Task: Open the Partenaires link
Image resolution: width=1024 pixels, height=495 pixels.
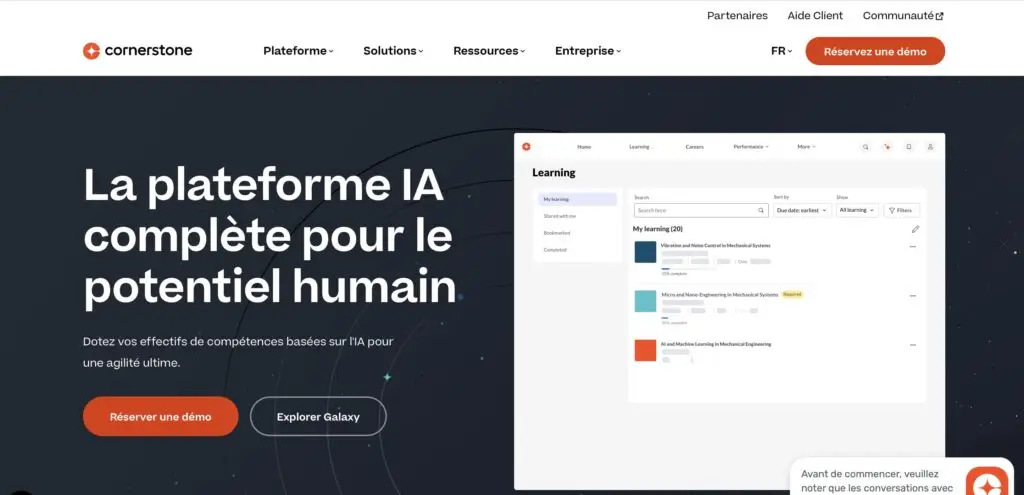Action: click(x=737, y=16)
